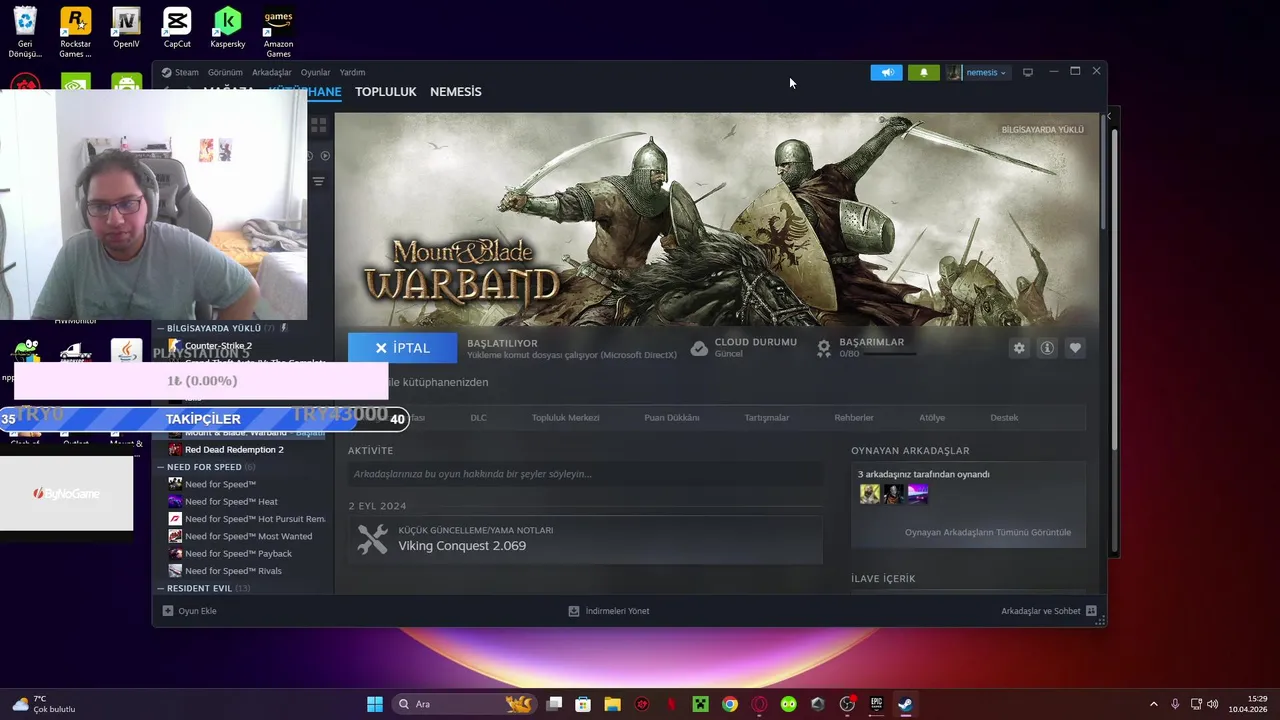Open Arkadaşlar ve Sohbet panel

click(x=1048, y=611)
